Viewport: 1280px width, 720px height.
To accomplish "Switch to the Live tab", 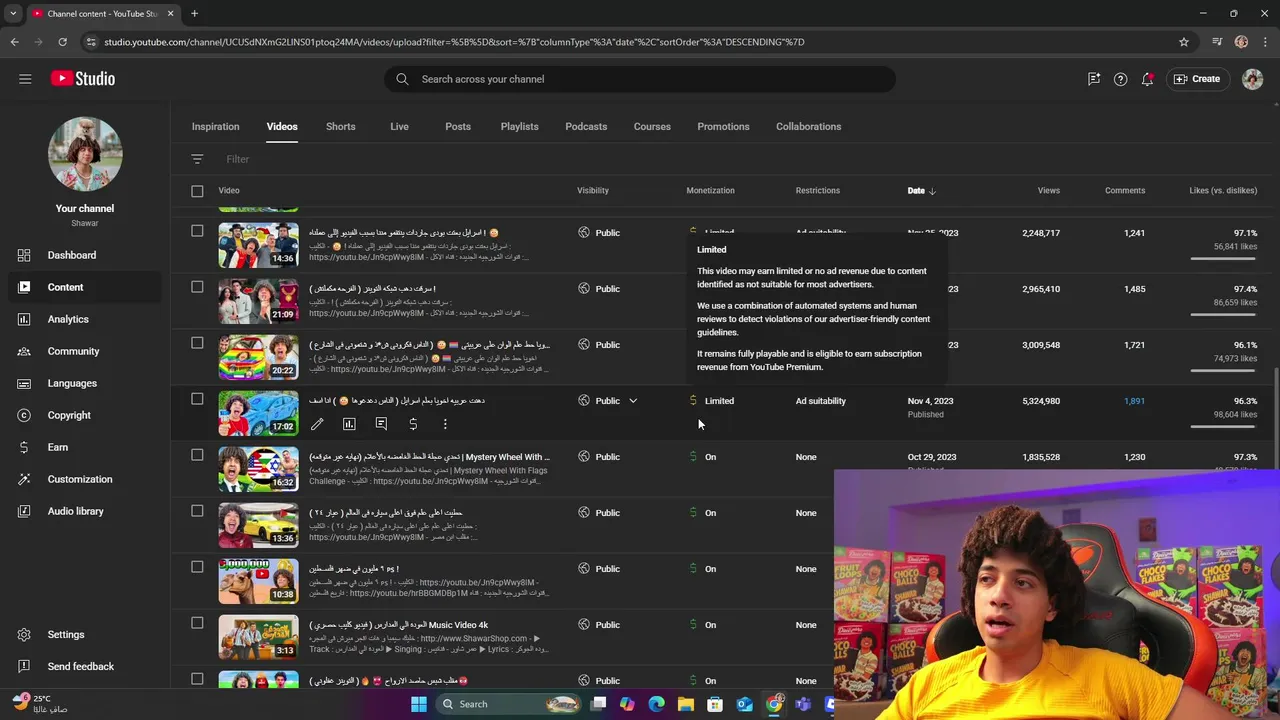I will [x=399, y=127].
